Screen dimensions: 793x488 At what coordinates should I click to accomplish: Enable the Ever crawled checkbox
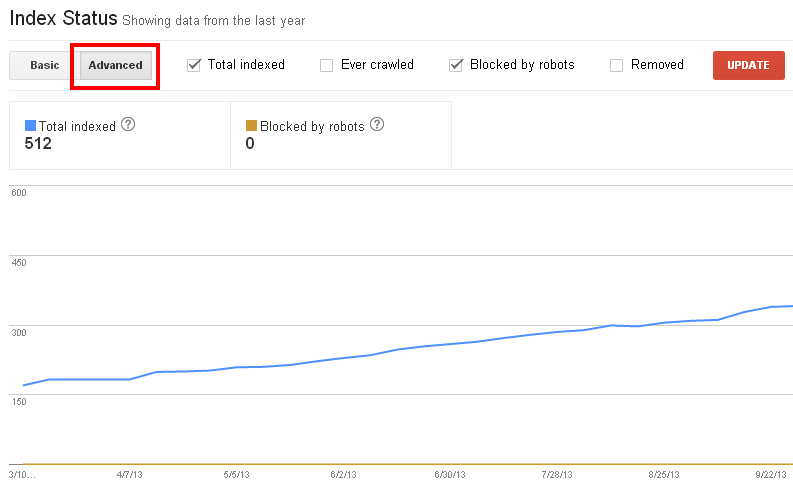pos(327,65)
